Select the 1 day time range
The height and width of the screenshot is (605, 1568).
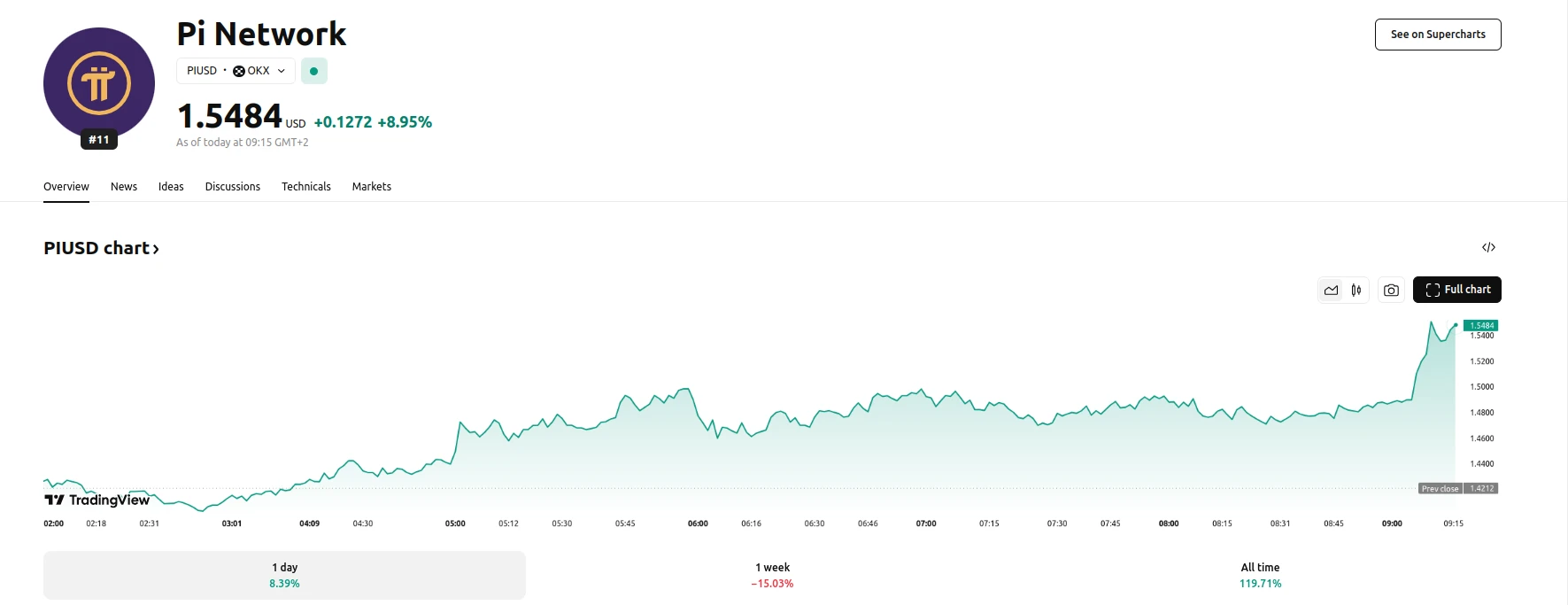point(284,575)
